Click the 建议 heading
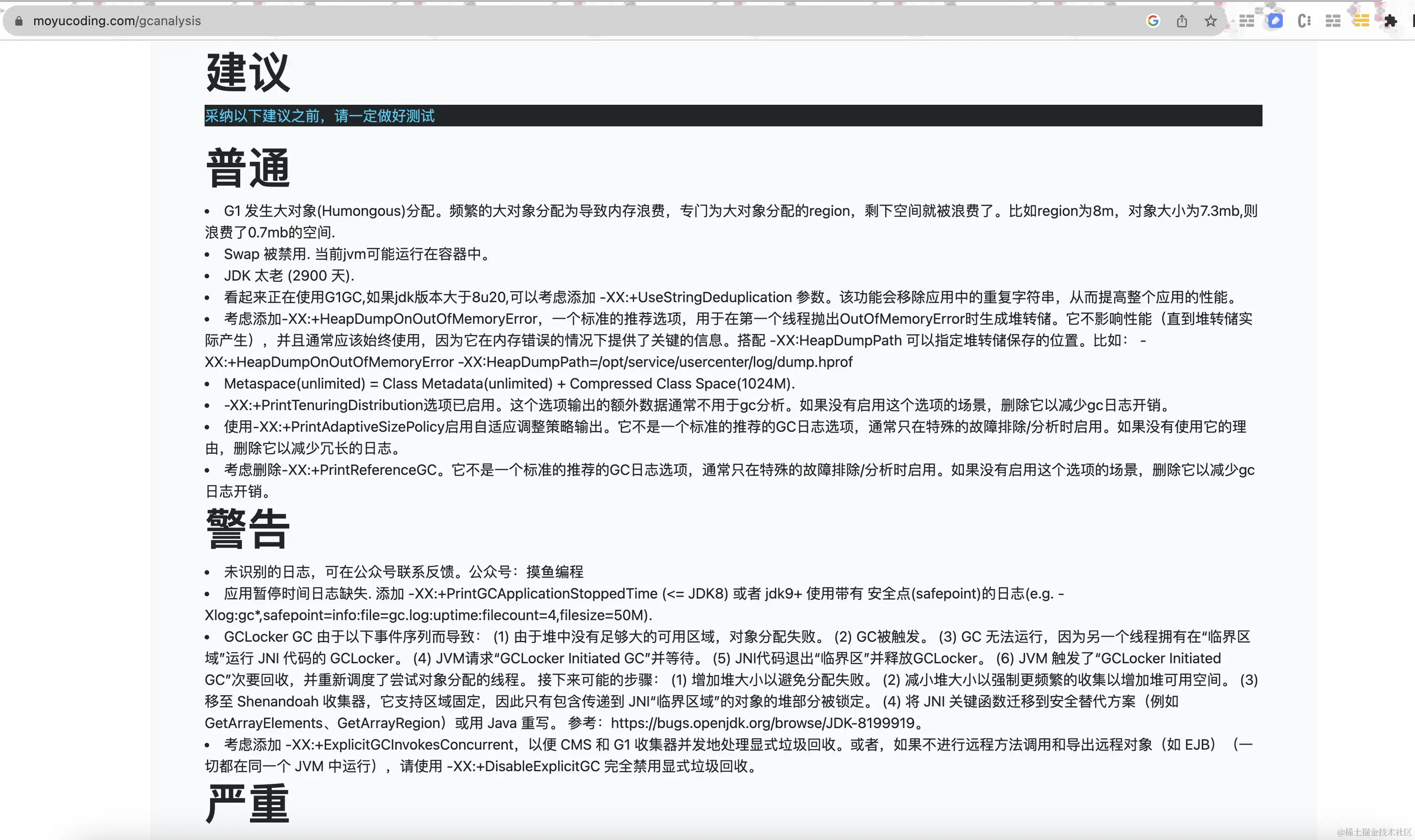 point(248,72)
